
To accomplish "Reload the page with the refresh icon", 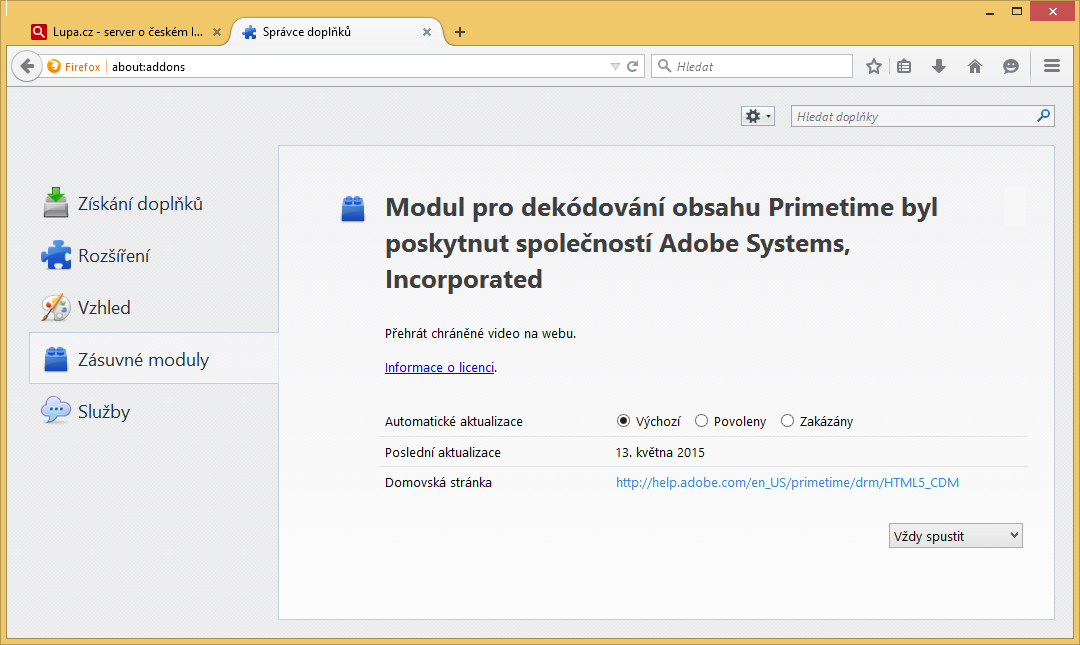I will tap(632, 67).
